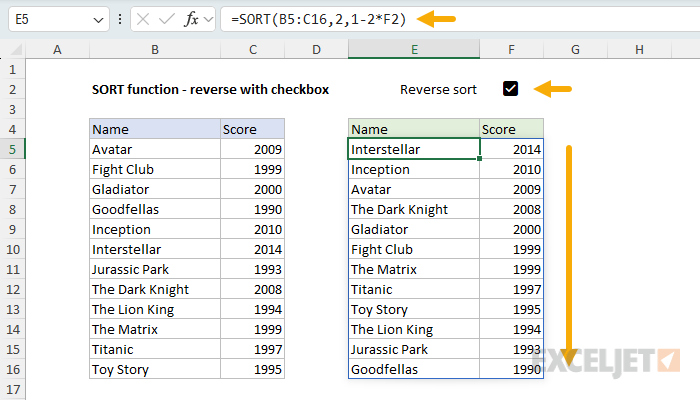Toggle the Reverse sort checkbox
This screenshot has height=400, width=700.
point(511,89)
